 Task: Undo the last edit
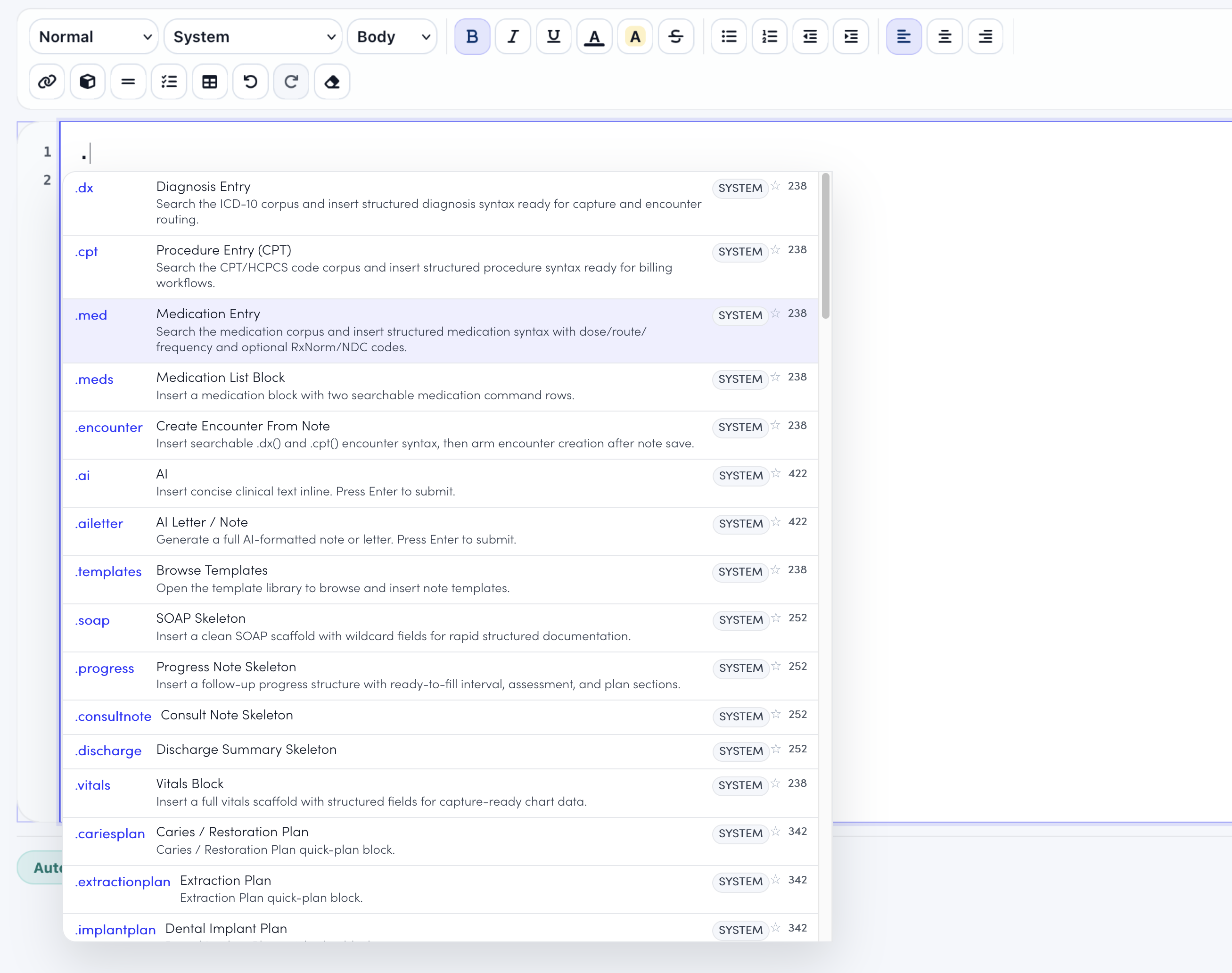tap(250, 82)
